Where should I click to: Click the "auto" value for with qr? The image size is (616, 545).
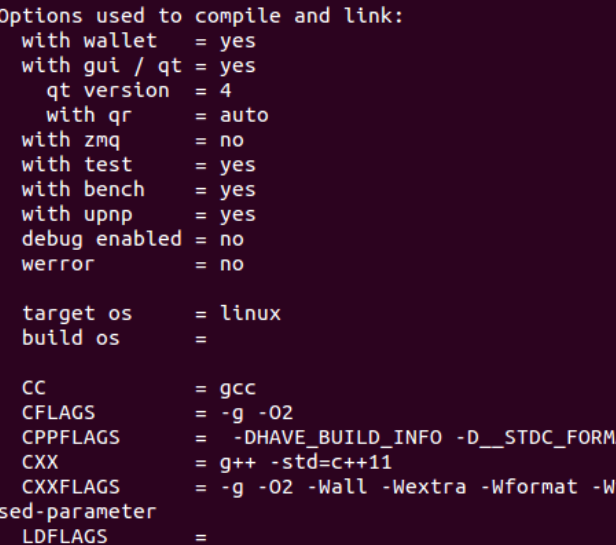point(244,115)
